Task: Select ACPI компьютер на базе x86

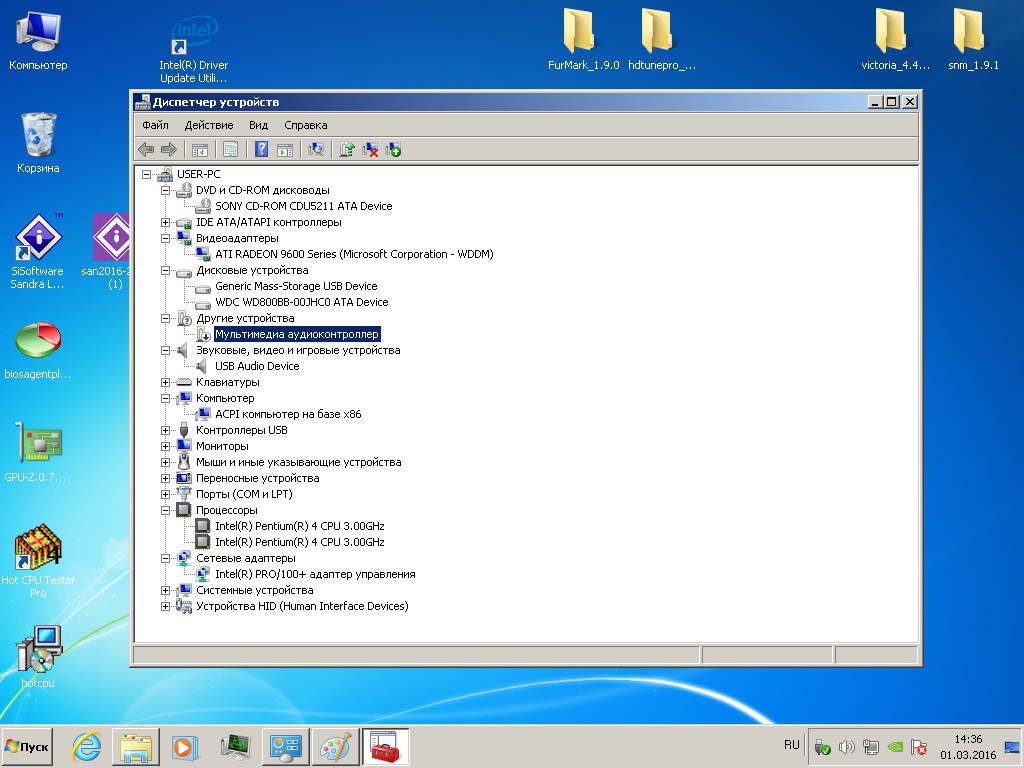Action: [x=288, y=414]
